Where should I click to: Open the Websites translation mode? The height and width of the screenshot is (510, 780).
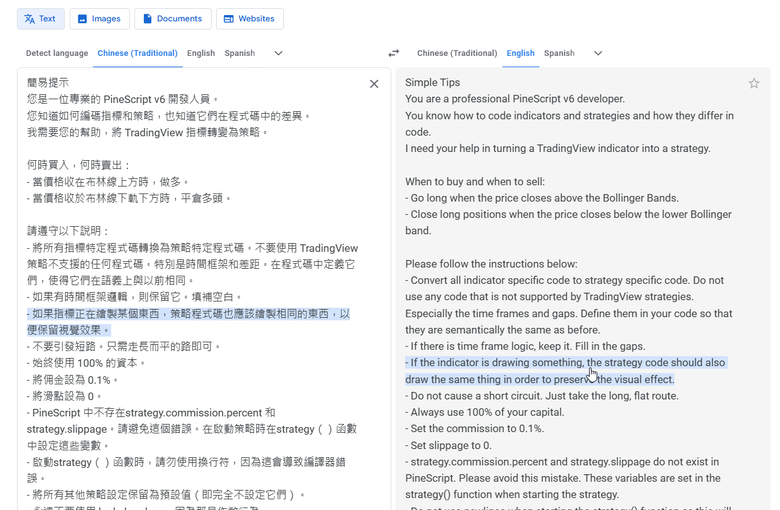click(250, 19)
